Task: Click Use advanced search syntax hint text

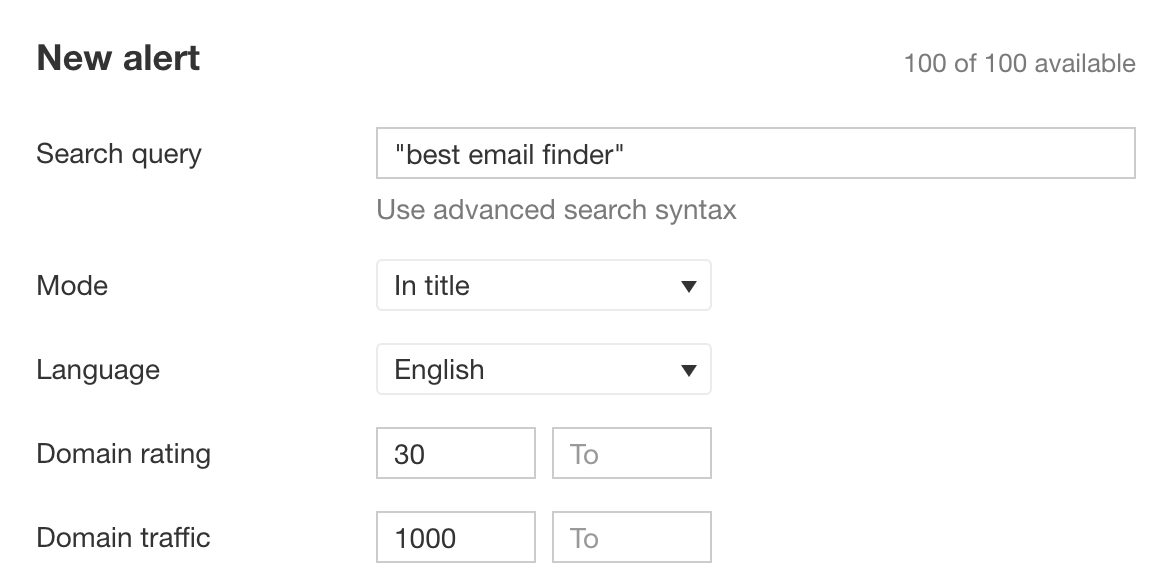Action: pyautogui.click(x=555, y=210)
